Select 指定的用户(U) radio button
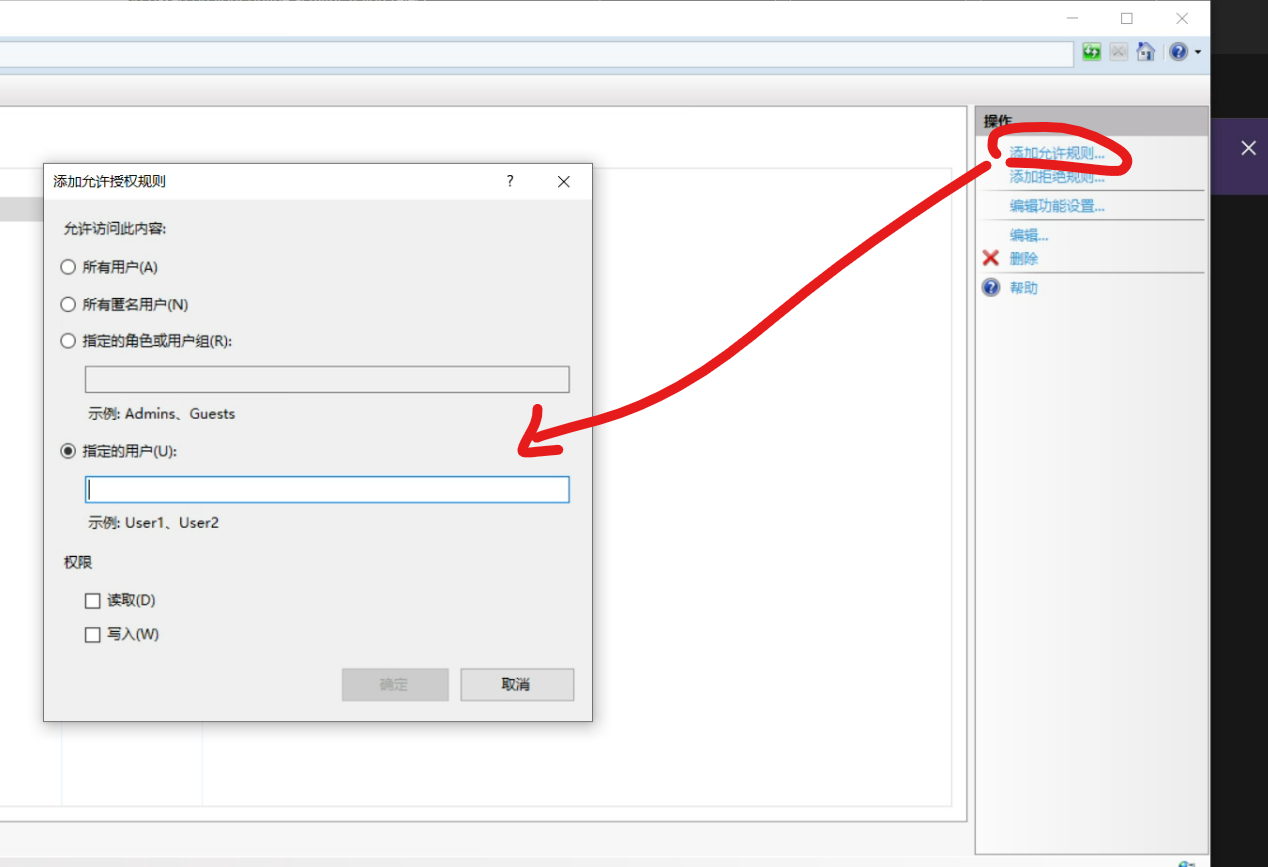Screen dimensions: 1268x867 (x=68, y=451)
